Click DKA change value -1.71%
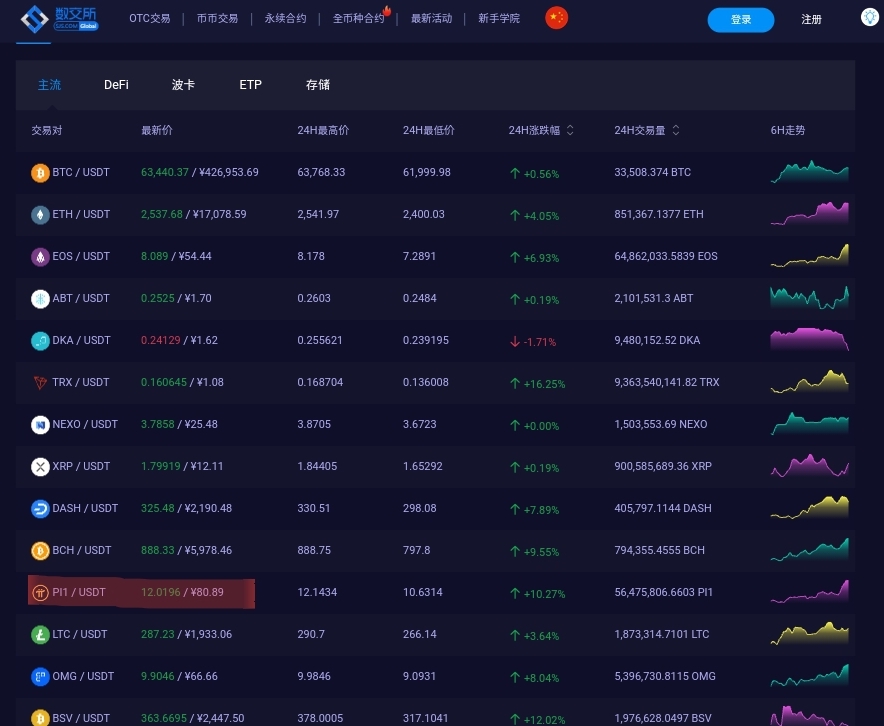884x726 pixels. coord(540,342)
